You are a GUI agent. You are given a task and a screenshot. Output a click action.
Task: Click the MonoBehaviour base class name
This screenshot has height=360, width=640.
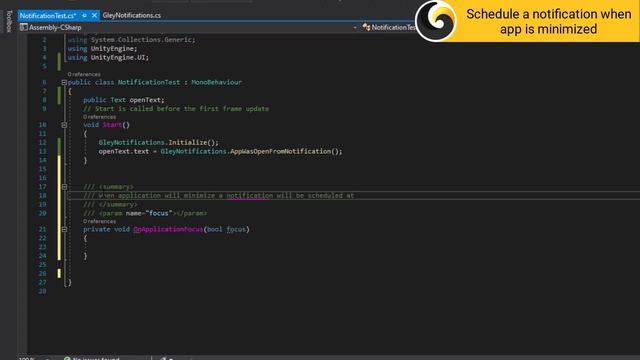216,82
